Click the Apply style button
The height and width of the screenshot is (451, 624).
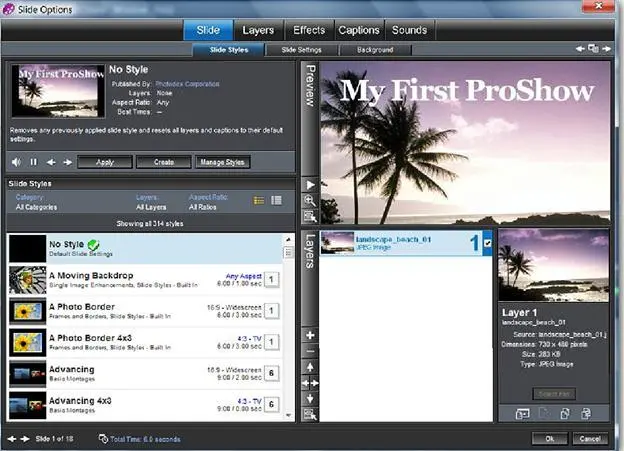(x=105, y=162)
